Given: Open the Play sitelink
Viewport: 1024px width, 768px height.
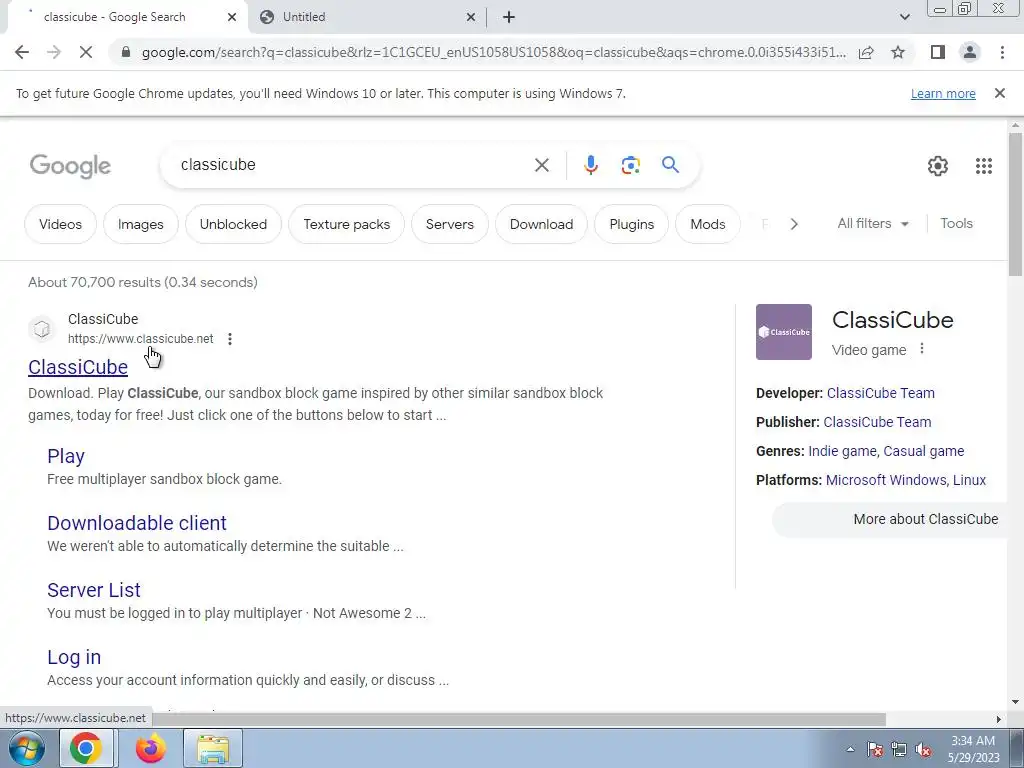Looking at the screenshot, I should 66,456.
